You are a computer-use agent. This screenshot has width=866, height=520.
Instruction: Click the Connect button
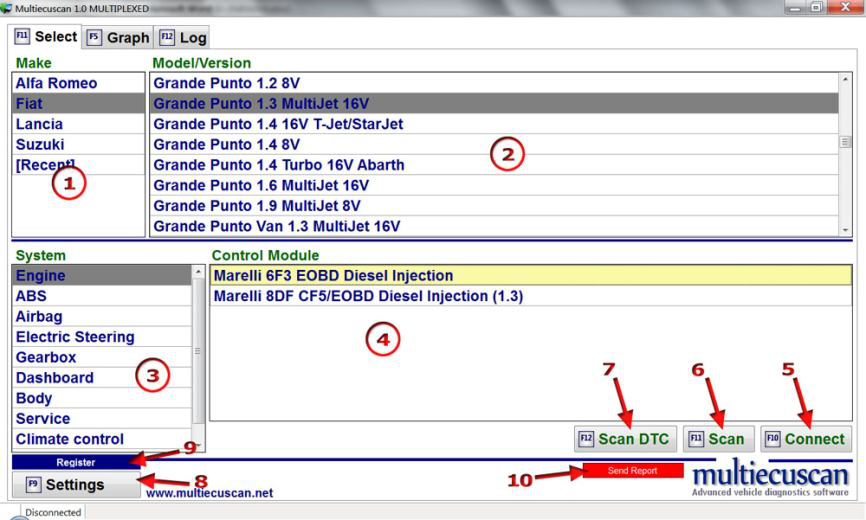point(805,439)
